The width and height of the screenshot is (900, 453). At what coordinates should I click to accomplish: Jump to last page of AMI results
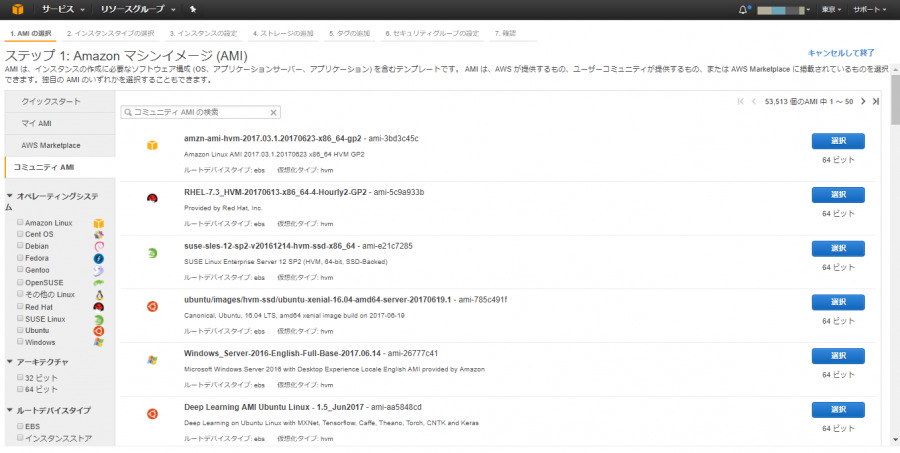(x=876, y=102)
